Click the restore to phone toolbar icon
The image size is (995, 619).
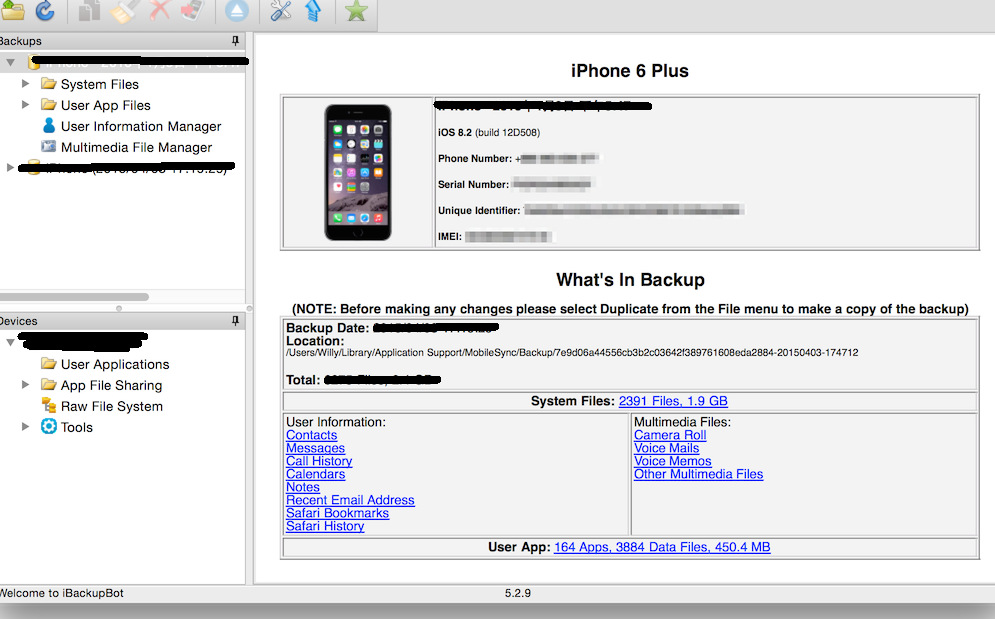tap(193, 11)
